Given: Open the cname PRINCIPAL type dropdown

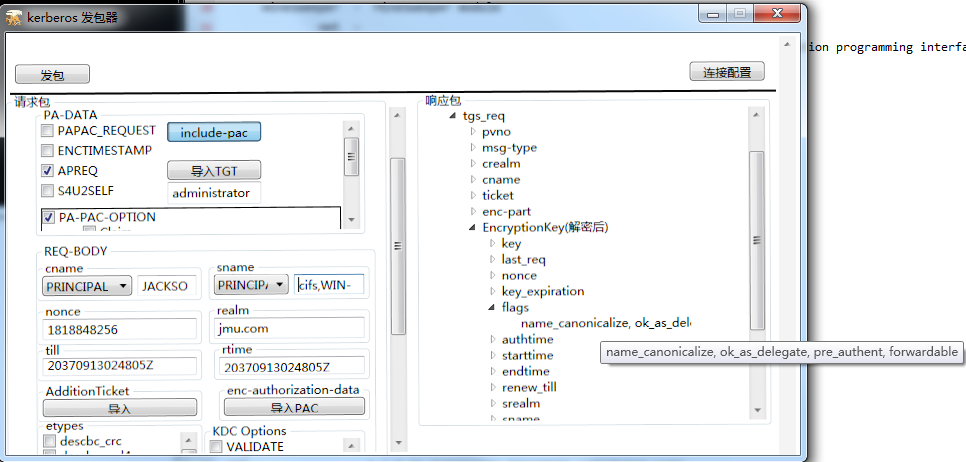Looking at the screenshot, I should (87, 286).
